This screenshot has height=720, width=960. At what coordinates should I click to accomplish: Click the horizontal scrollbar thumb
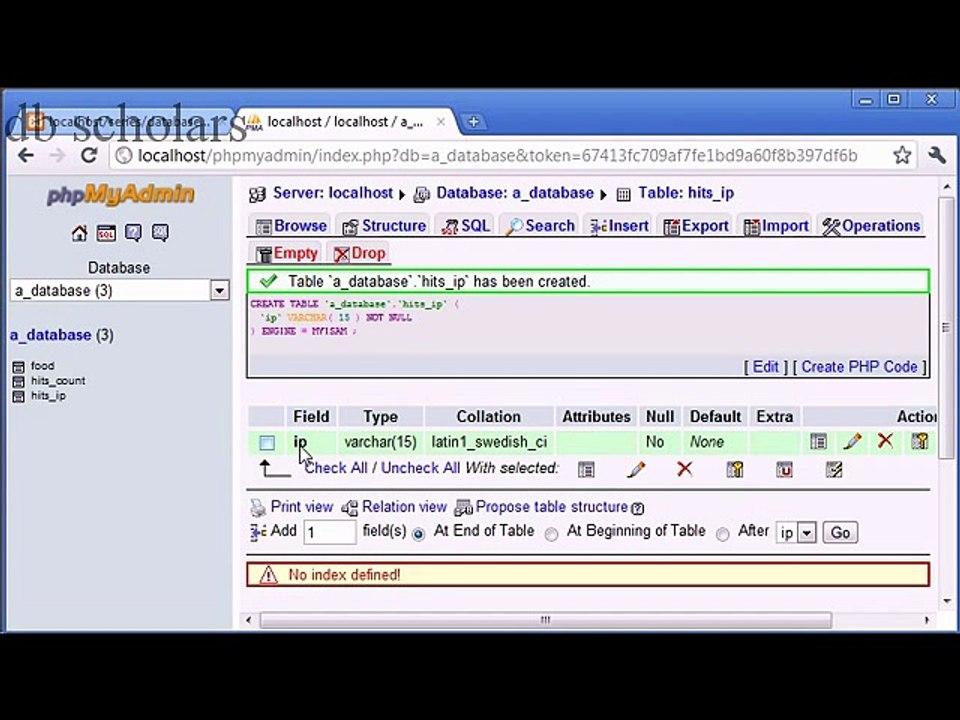(x=546, y=620)
